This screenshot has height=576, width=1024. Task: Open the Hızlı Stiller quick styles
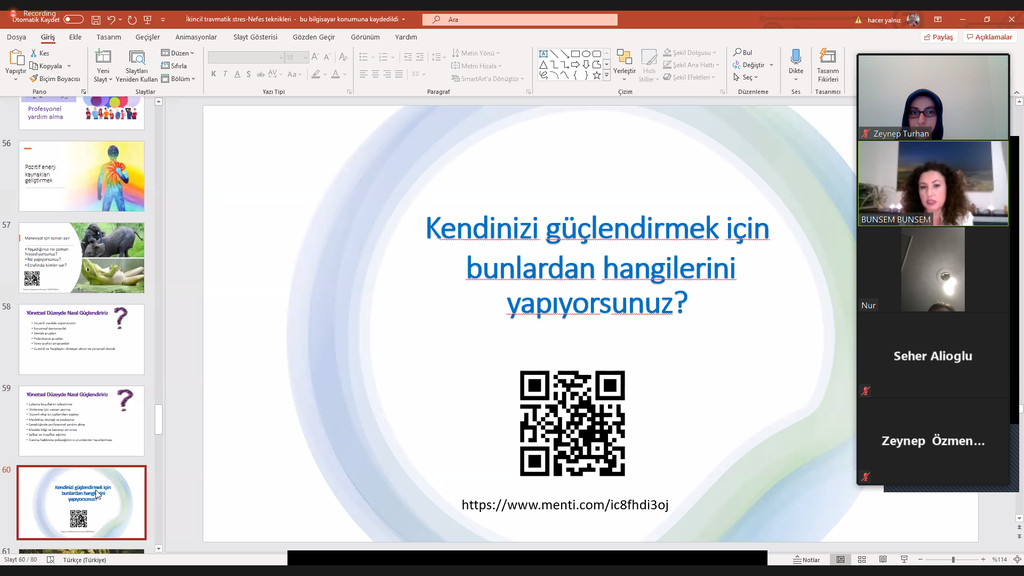click(648, 65)
